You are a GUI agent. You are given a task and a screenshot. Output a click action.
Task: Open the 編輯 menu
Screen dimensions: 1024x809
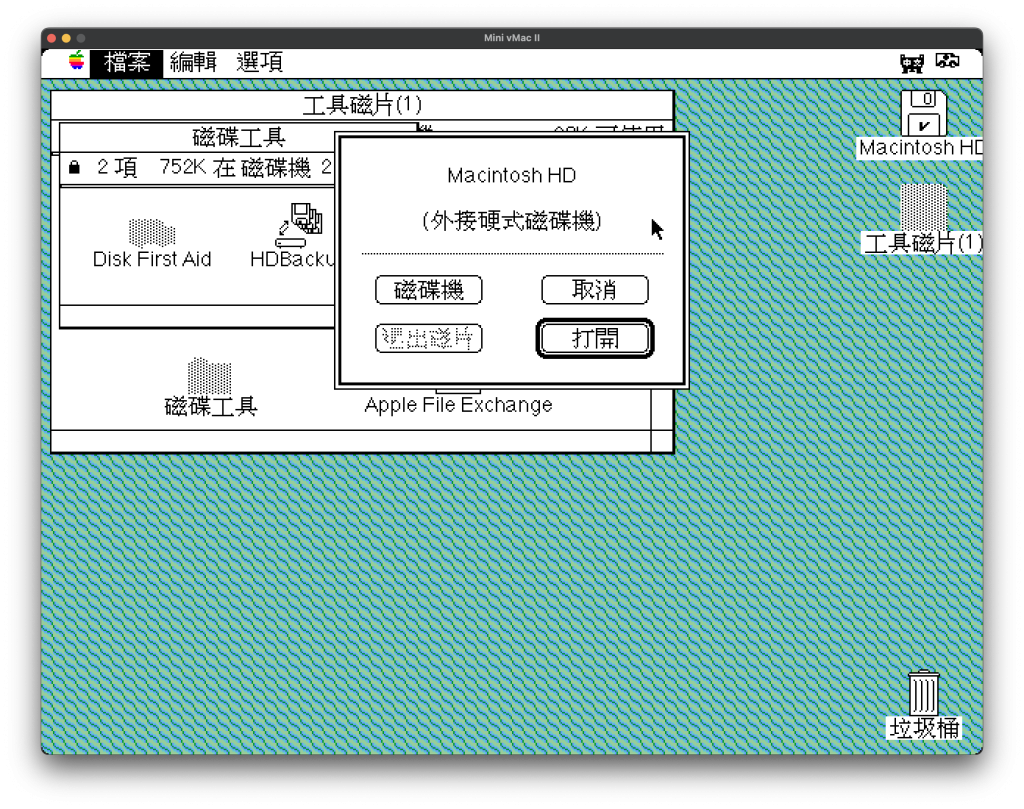pos(193,62)
